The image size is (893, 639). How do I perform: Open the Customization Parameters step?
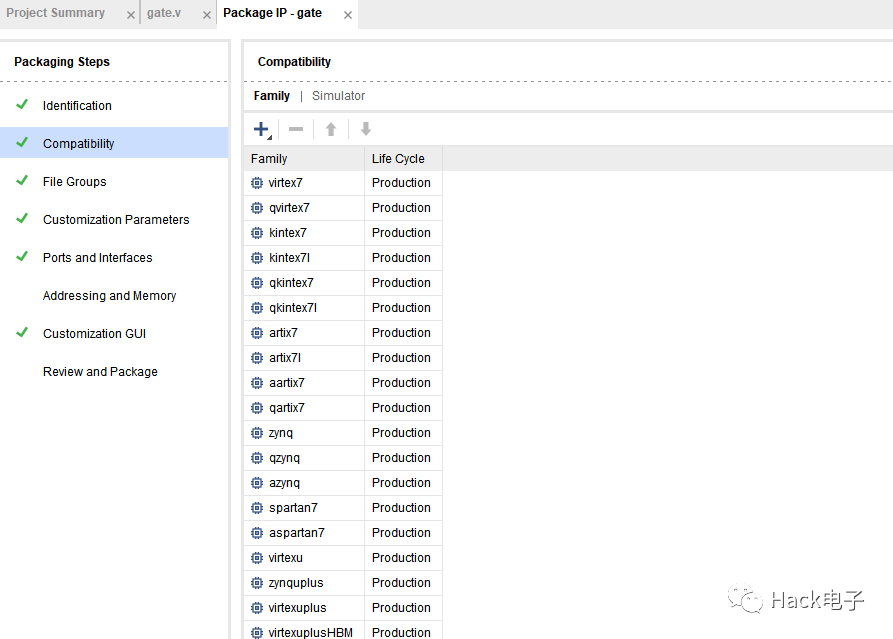tap(116, 220)
